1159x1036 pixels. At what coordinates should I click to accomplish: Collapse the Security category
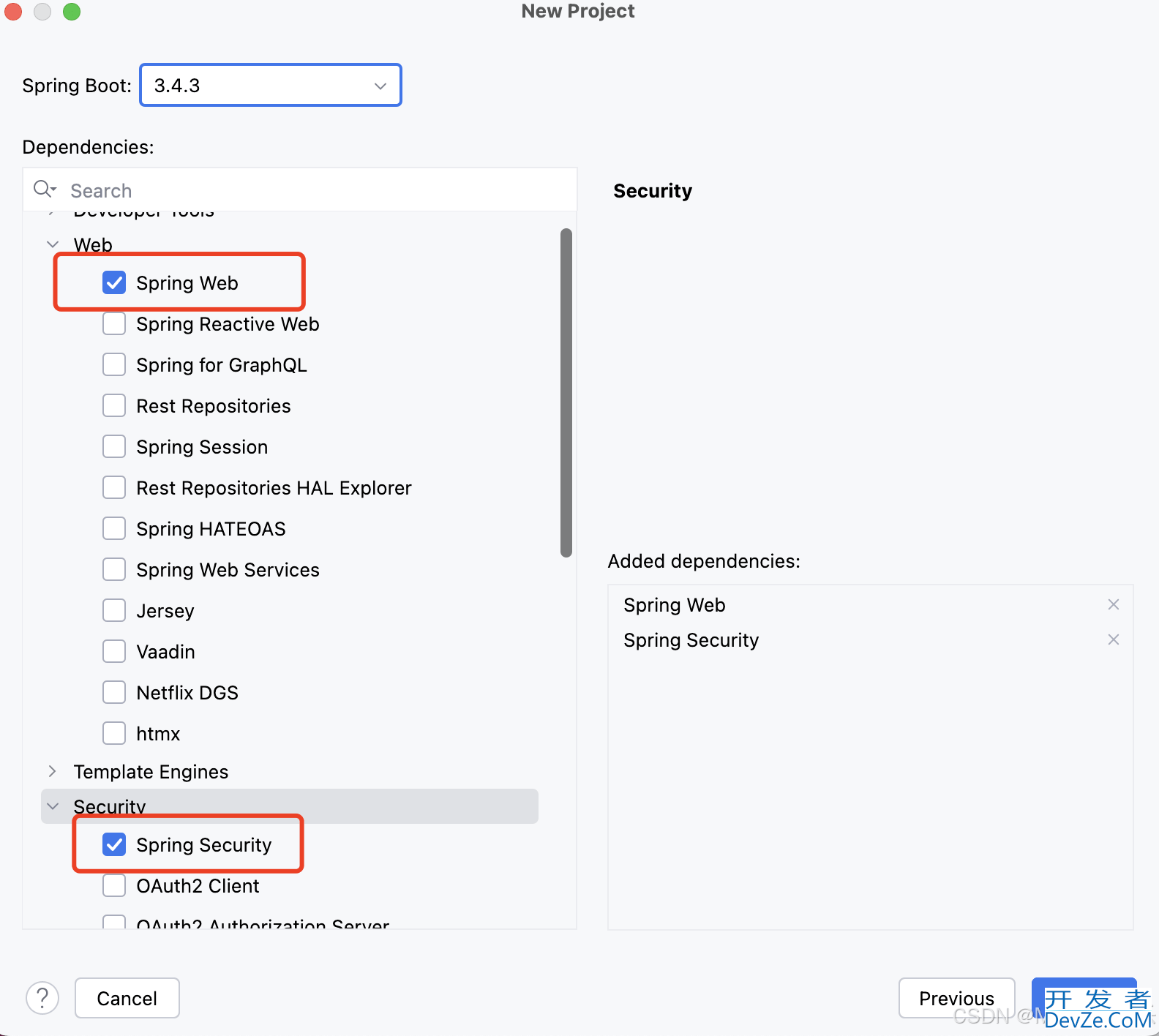53,806
